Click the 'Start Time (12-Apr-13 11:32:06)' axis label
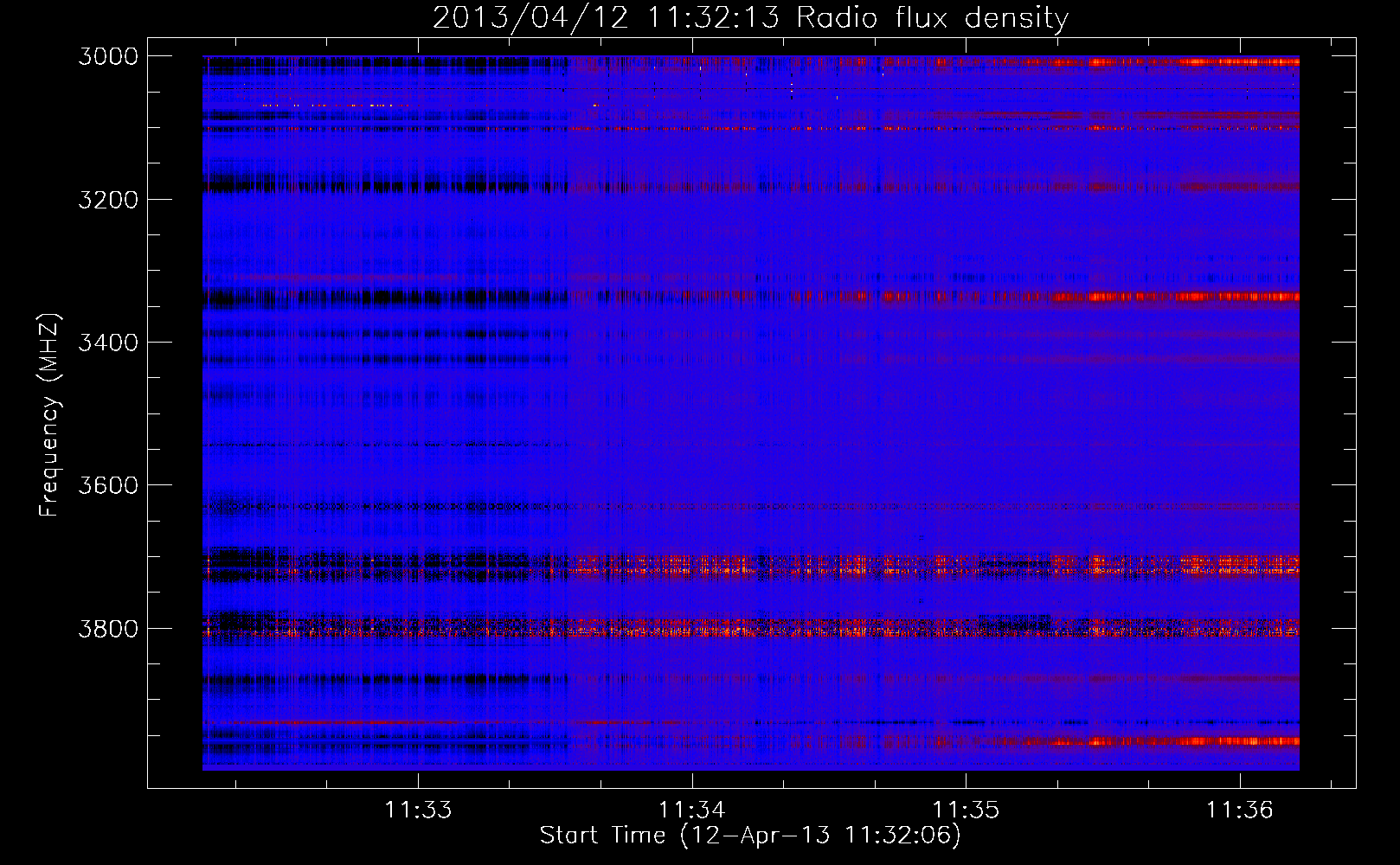The image size is (1400, 865). tap(750, 836)
